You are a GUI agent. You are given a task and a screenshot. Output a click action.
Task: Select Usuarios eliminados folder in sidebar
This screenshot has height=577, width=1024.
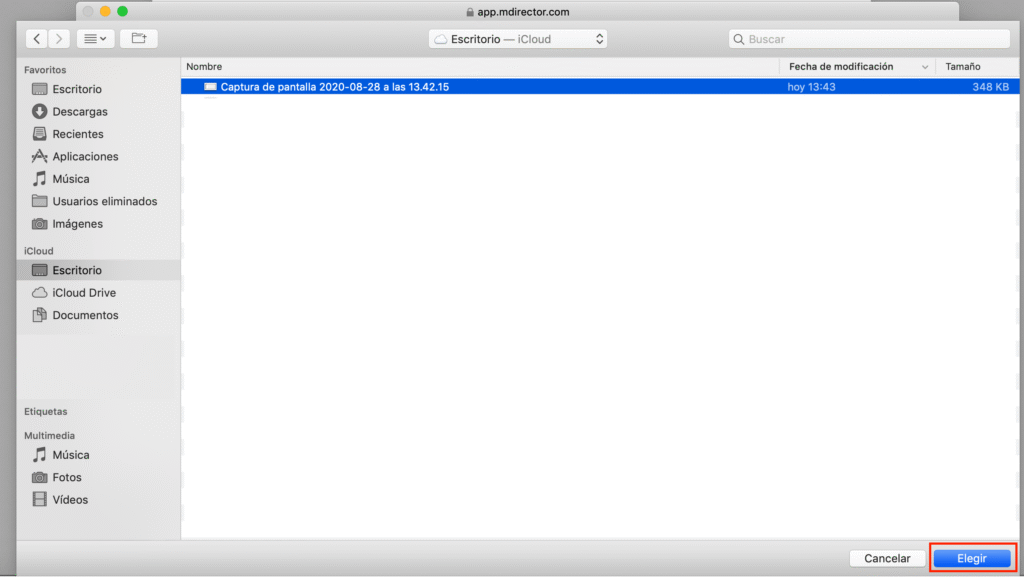pos(104,201)
